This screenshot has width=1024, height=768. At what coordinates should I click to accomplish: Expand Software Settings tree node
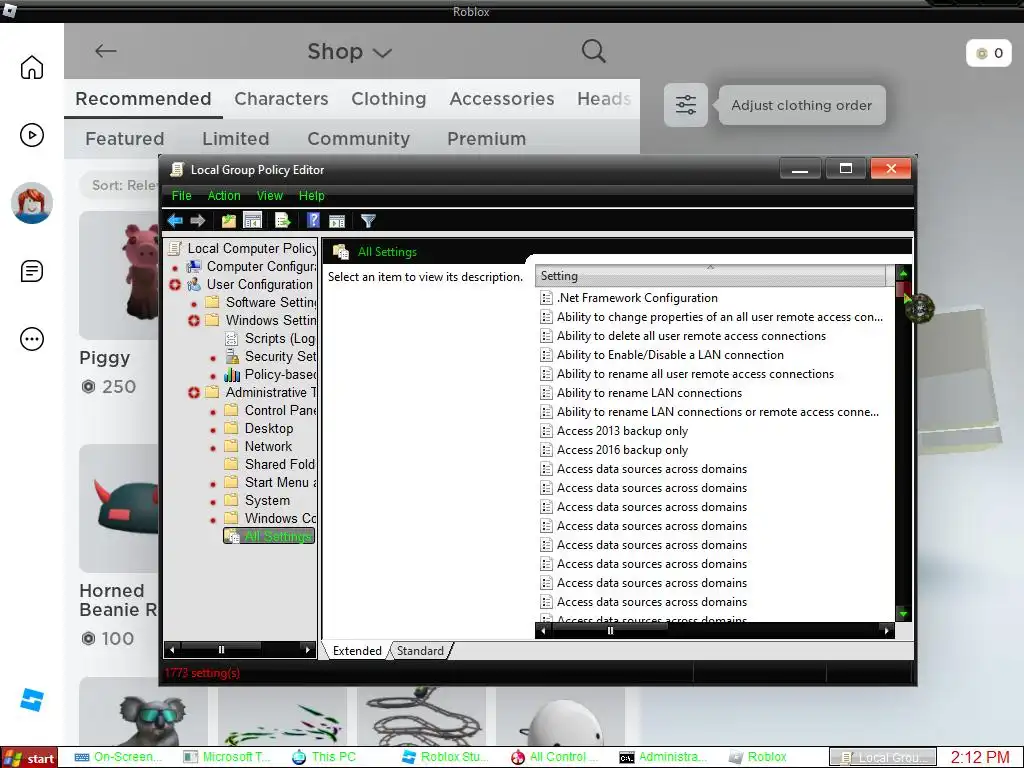click(193, 303)
